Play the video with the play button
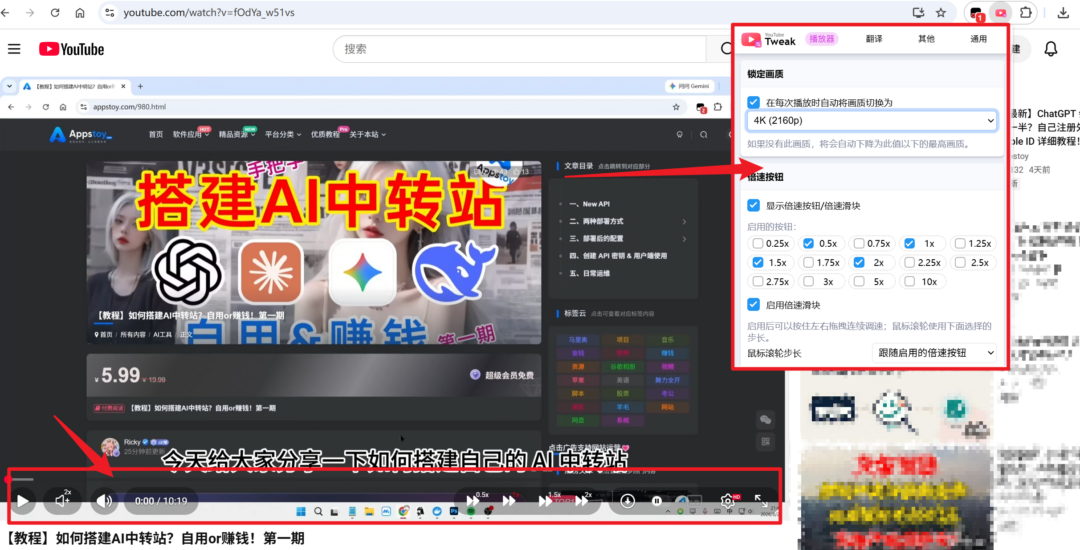Viewport: 1080px width, 550px height. pos(23,500)
